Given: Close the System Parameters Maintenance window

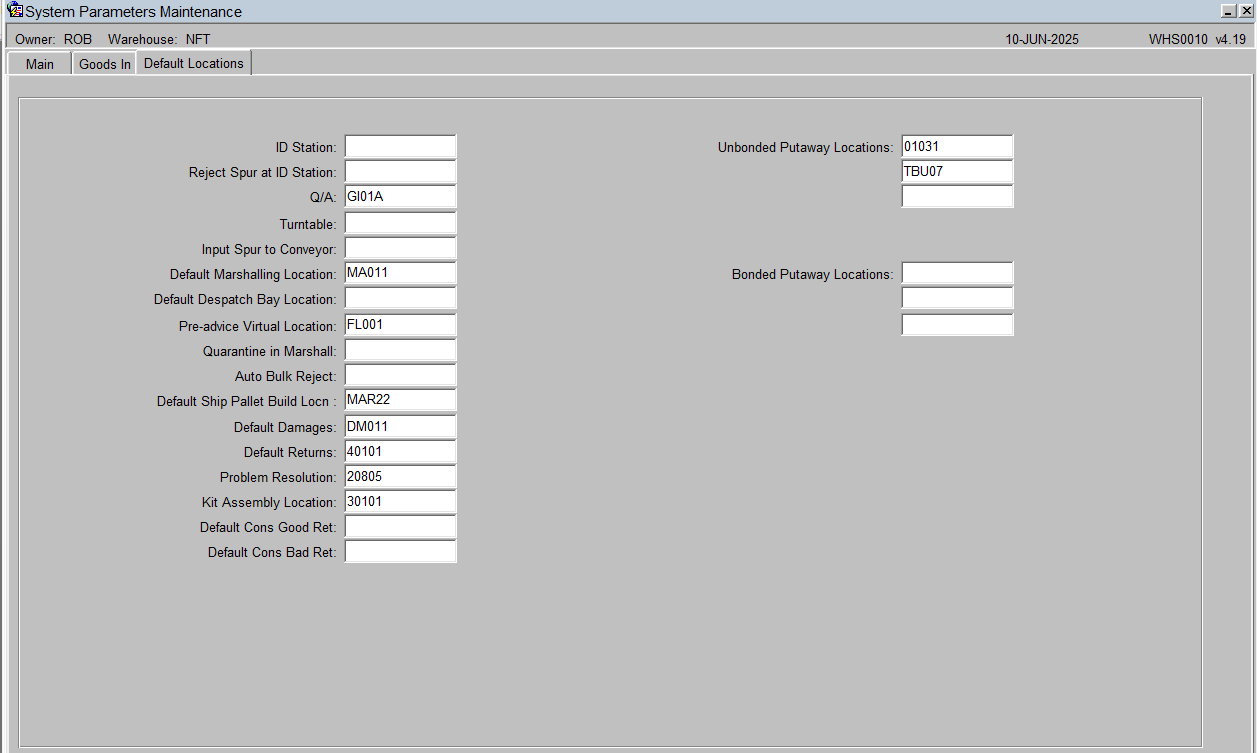Looking at the screenshot, I should point(1246,10).
